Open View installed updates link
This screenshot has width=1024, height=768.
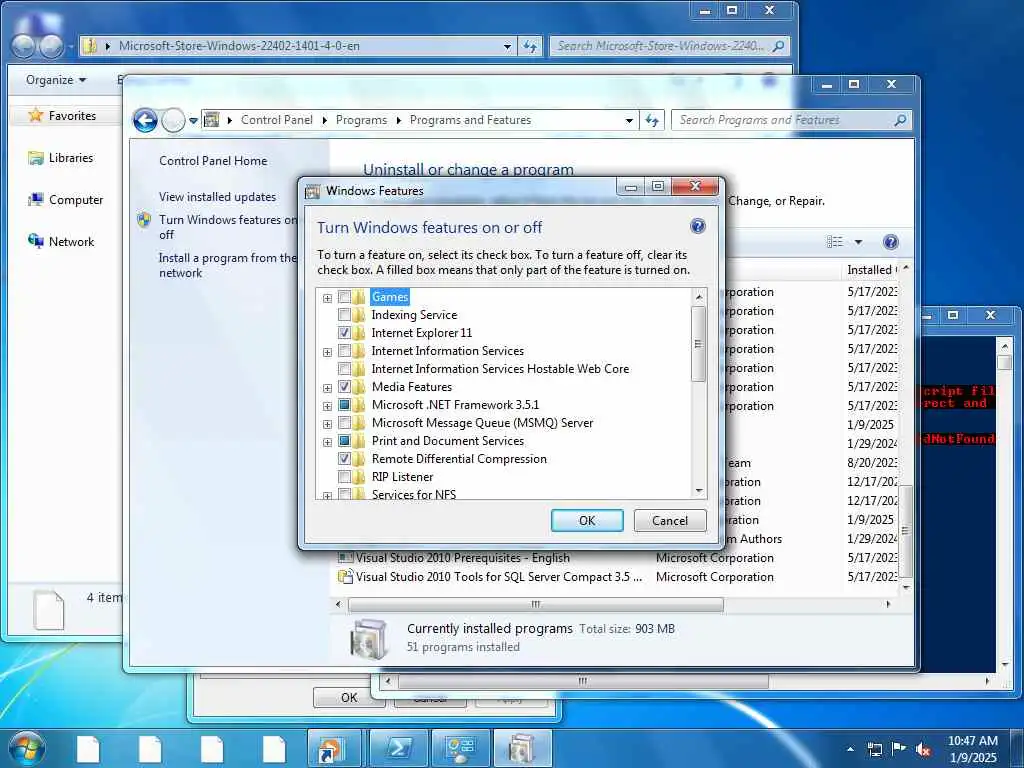pyautogui.click(x=217, y=197)
